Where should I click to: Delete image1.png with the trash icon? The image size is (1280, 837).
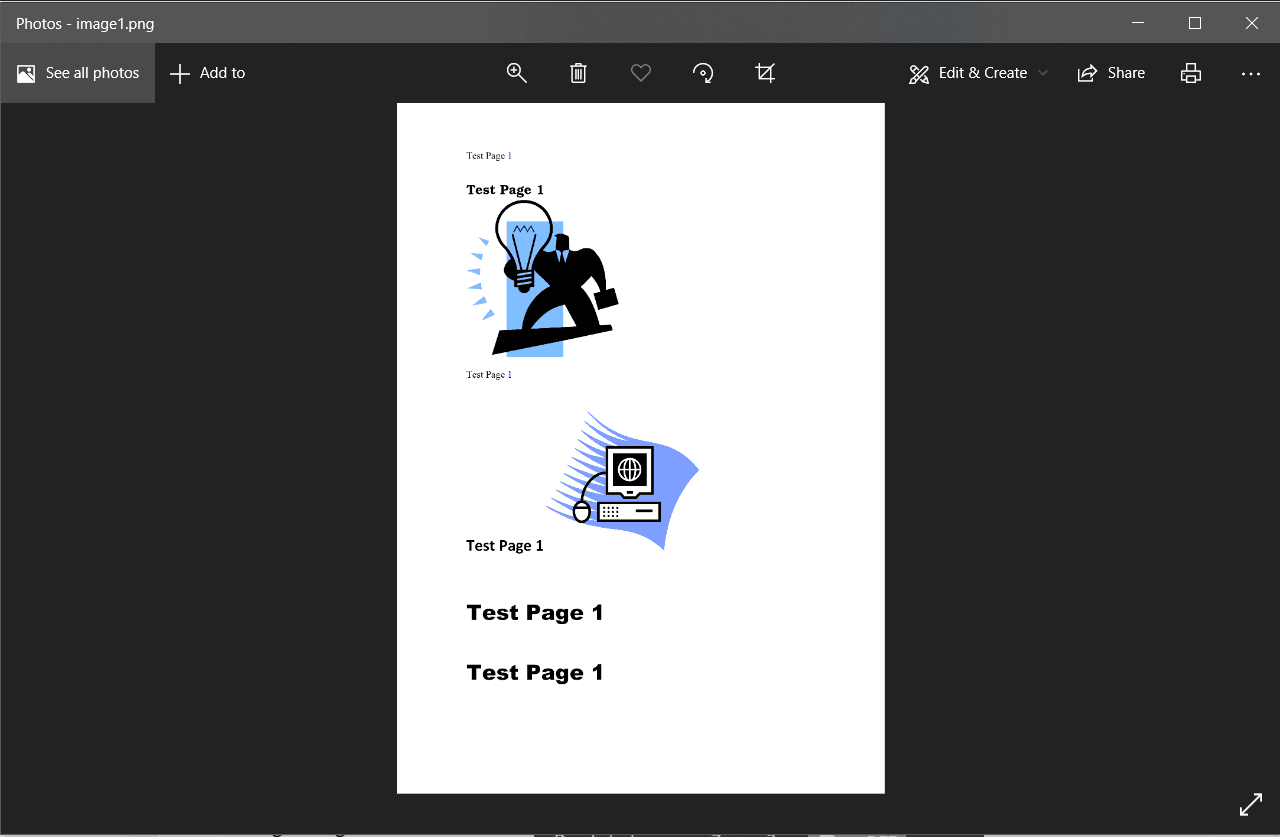(578, 72)
